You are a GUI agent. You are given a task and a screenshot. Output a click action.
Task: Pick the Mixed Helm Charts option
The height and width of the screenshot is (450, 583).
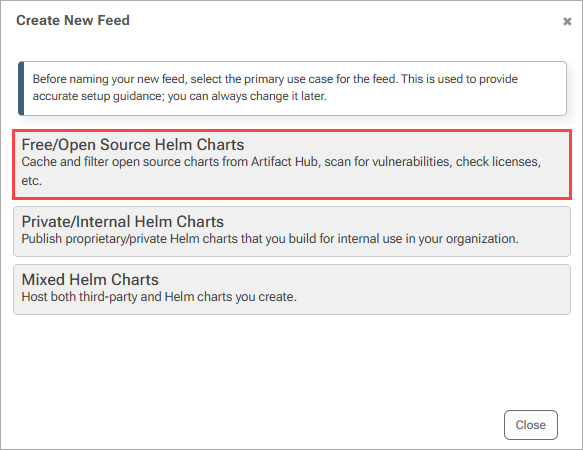coord(292,289)
